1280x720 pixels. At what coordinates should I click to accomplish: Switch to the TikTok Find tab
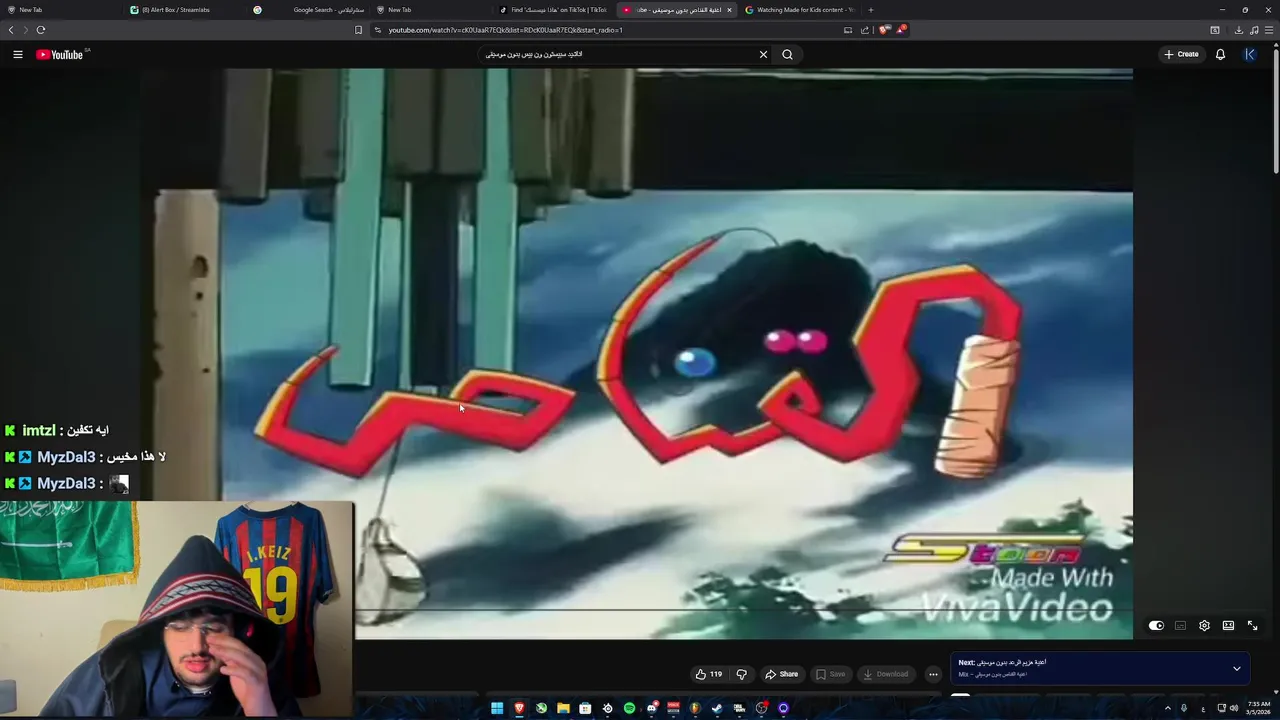point(555,10)
